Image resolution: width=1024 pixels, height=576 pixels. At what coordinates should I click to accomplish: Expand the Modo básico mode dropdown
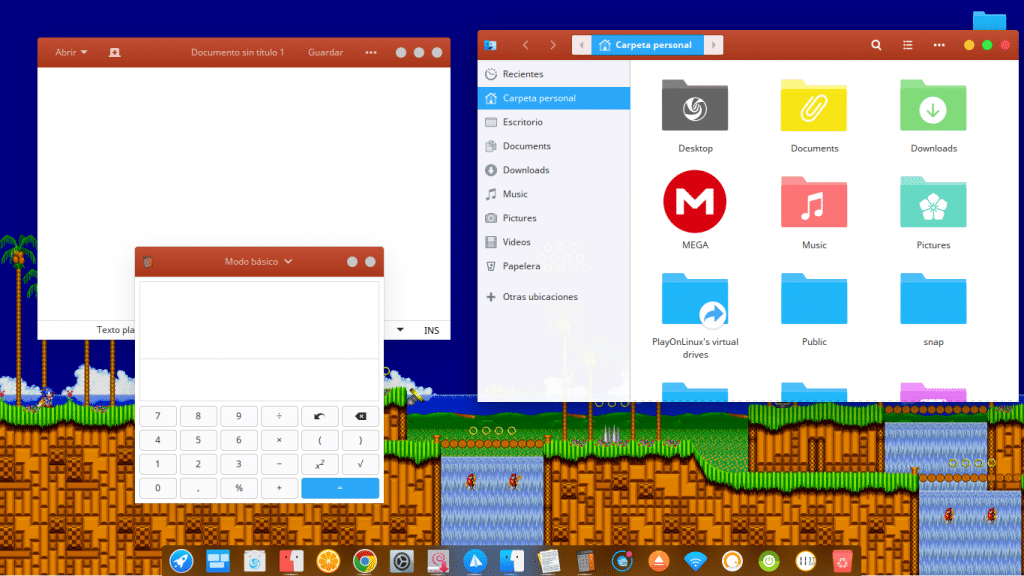pos(258,262)
